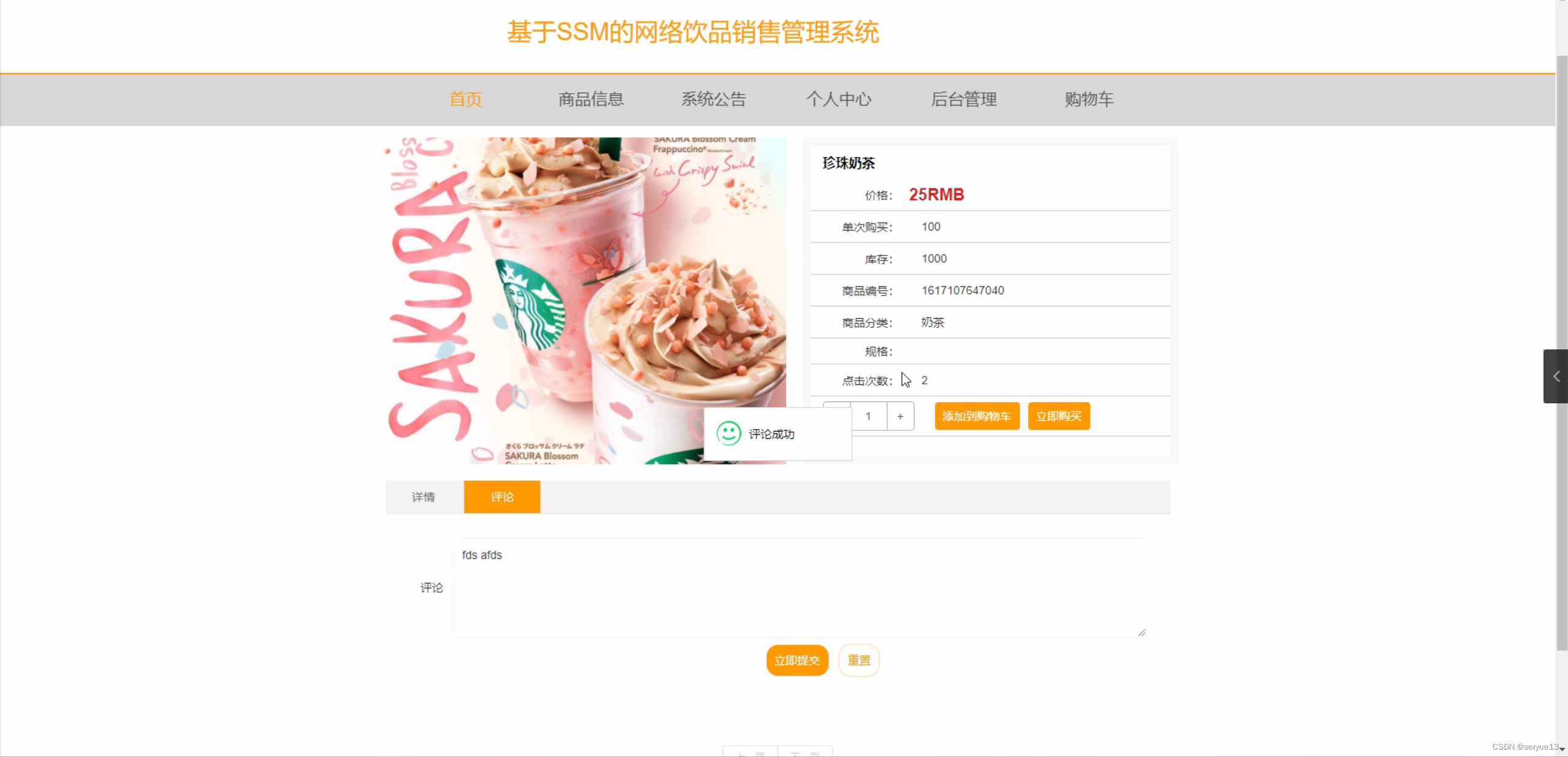Screen dimensions: 1568x757
Task: Click the 立即购买 button
Action: pos(1058,416)
